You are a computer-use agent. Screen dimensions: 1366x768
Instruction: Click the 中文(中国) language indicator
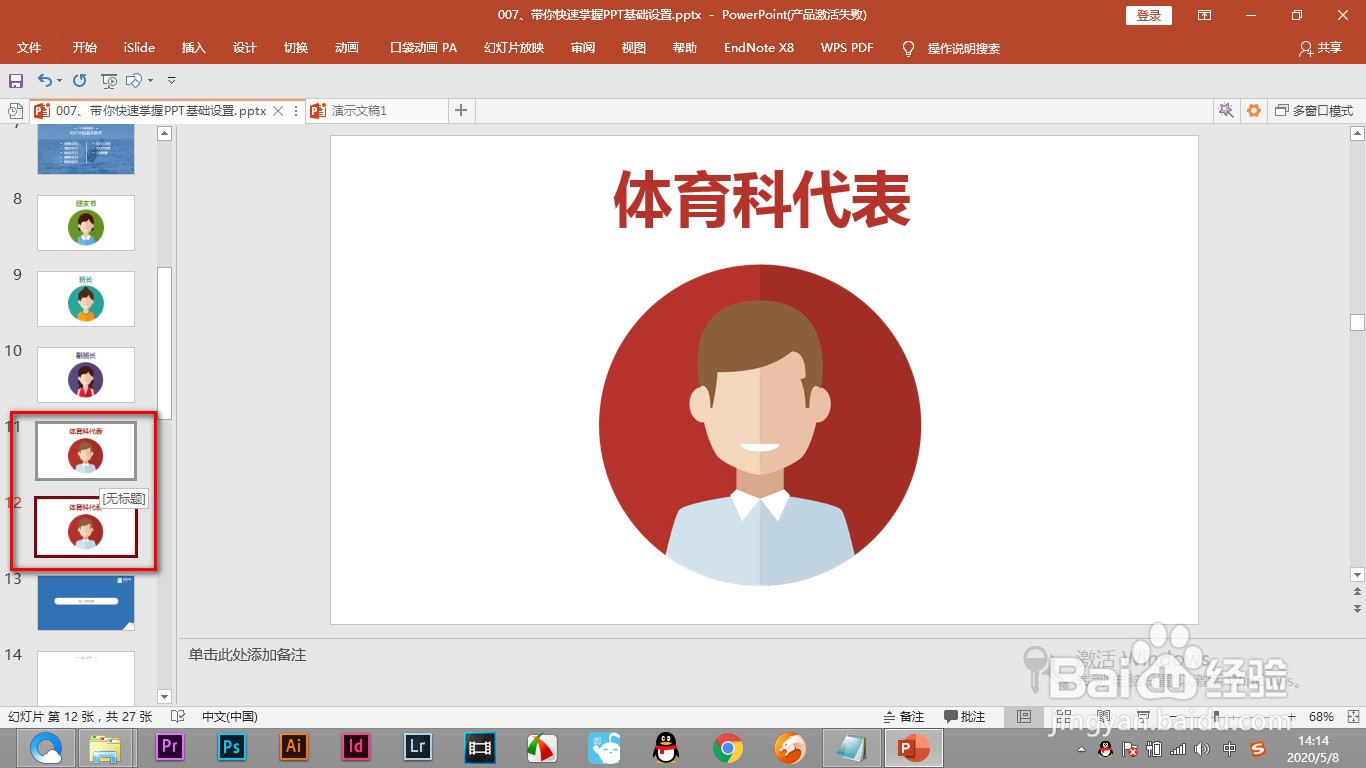(x=230, y=716)
